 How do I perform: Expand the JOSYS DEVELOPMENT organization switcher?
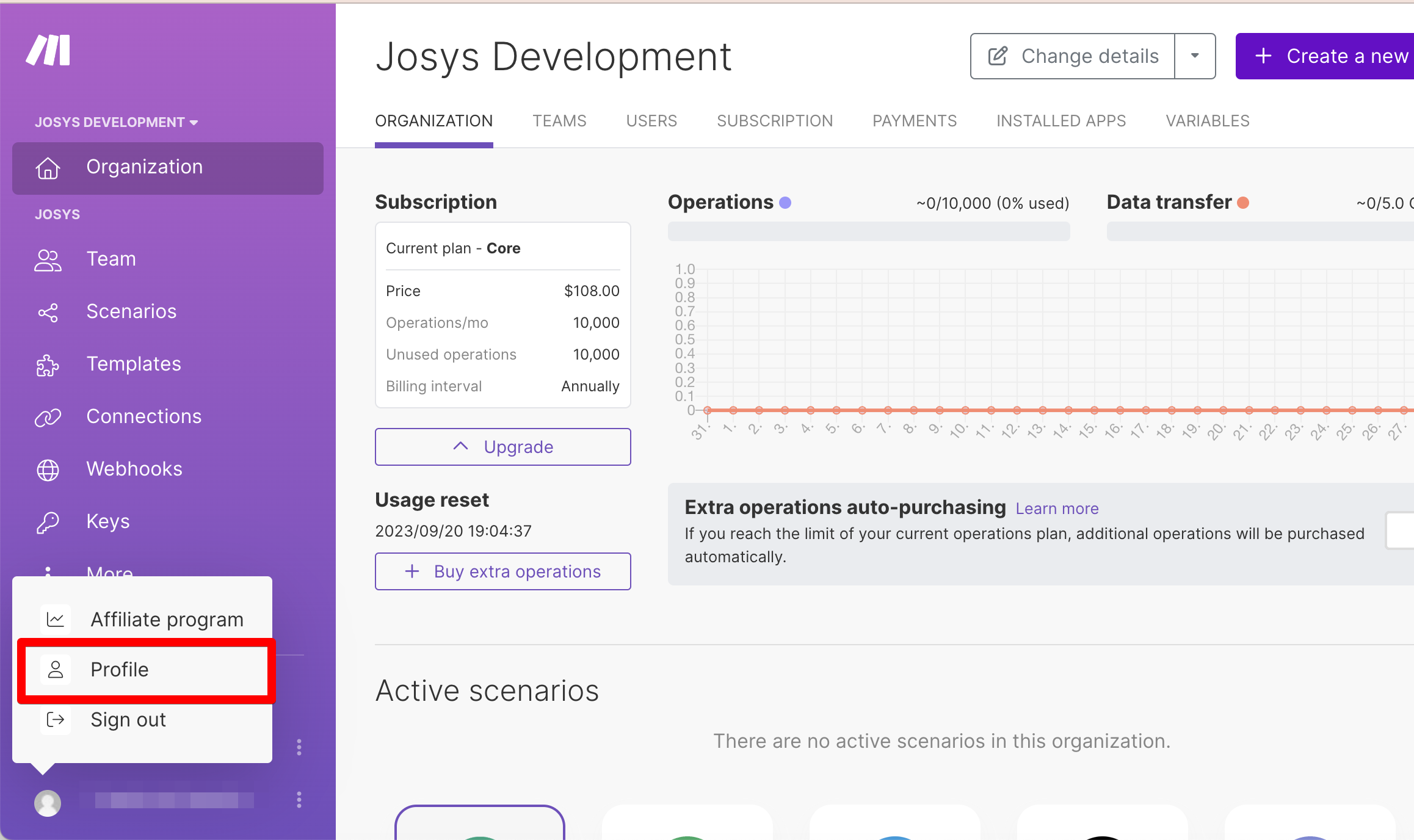click(116, 122)
